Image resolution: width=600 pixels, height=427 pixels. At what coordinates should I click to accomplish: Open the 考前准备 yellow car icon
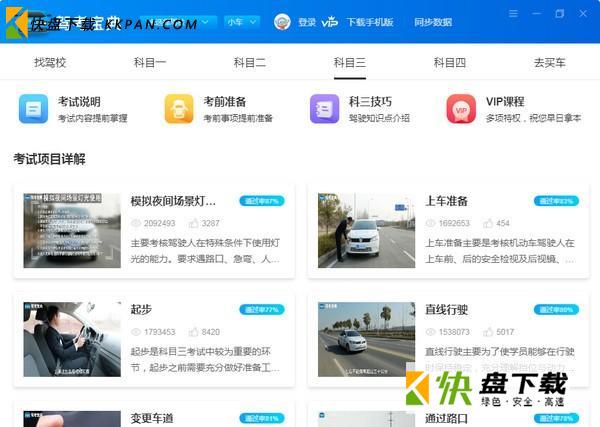pos(179,109)
